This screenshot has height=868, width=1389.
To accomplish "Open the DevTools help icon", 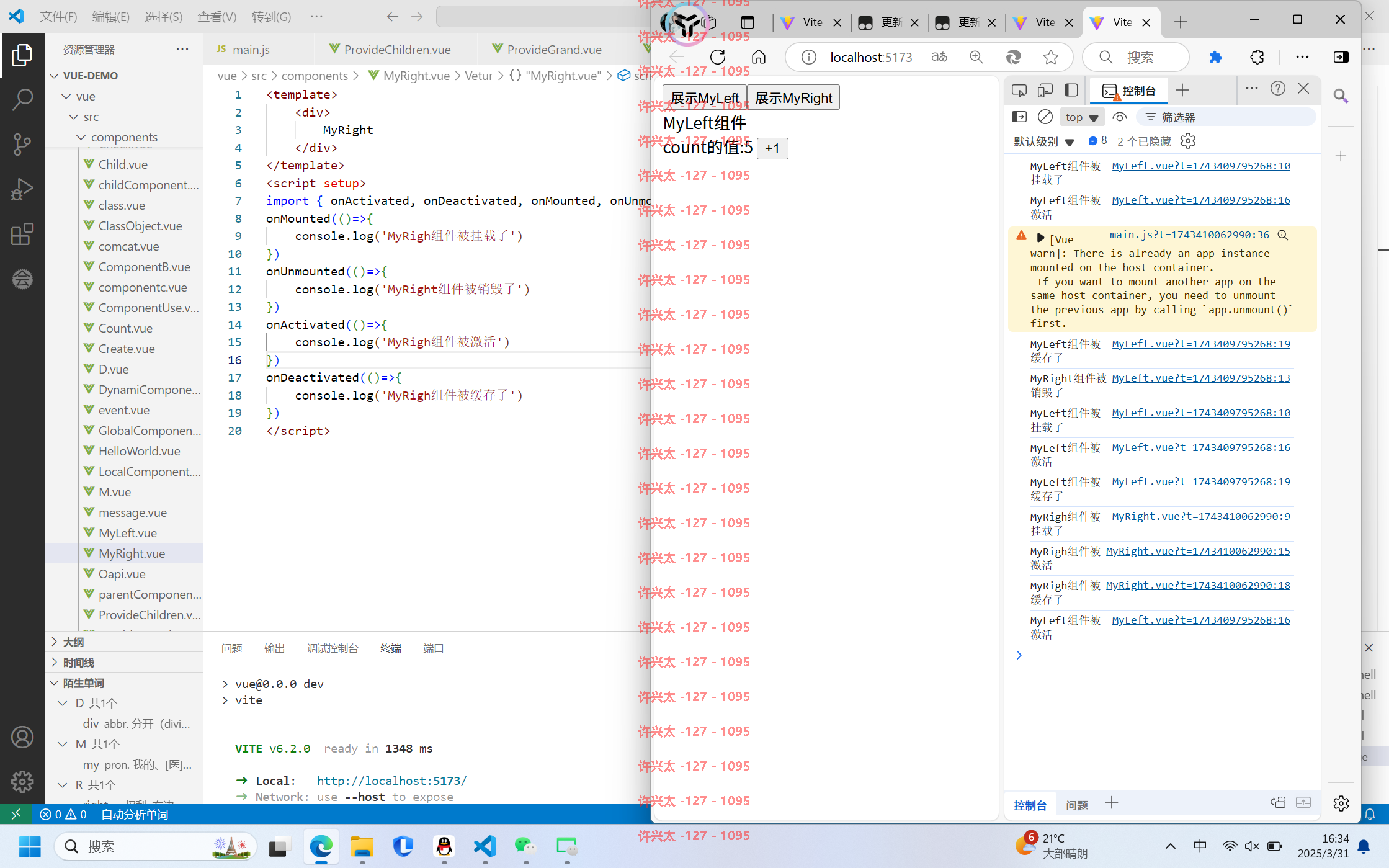I will point(1278,89).
